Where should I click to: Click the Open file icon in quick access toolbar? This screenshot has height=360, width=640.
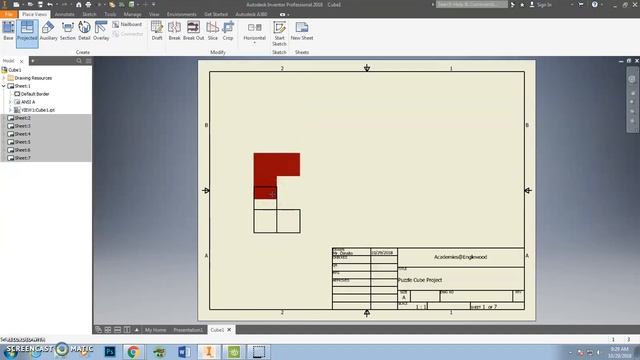coord(30,4)
